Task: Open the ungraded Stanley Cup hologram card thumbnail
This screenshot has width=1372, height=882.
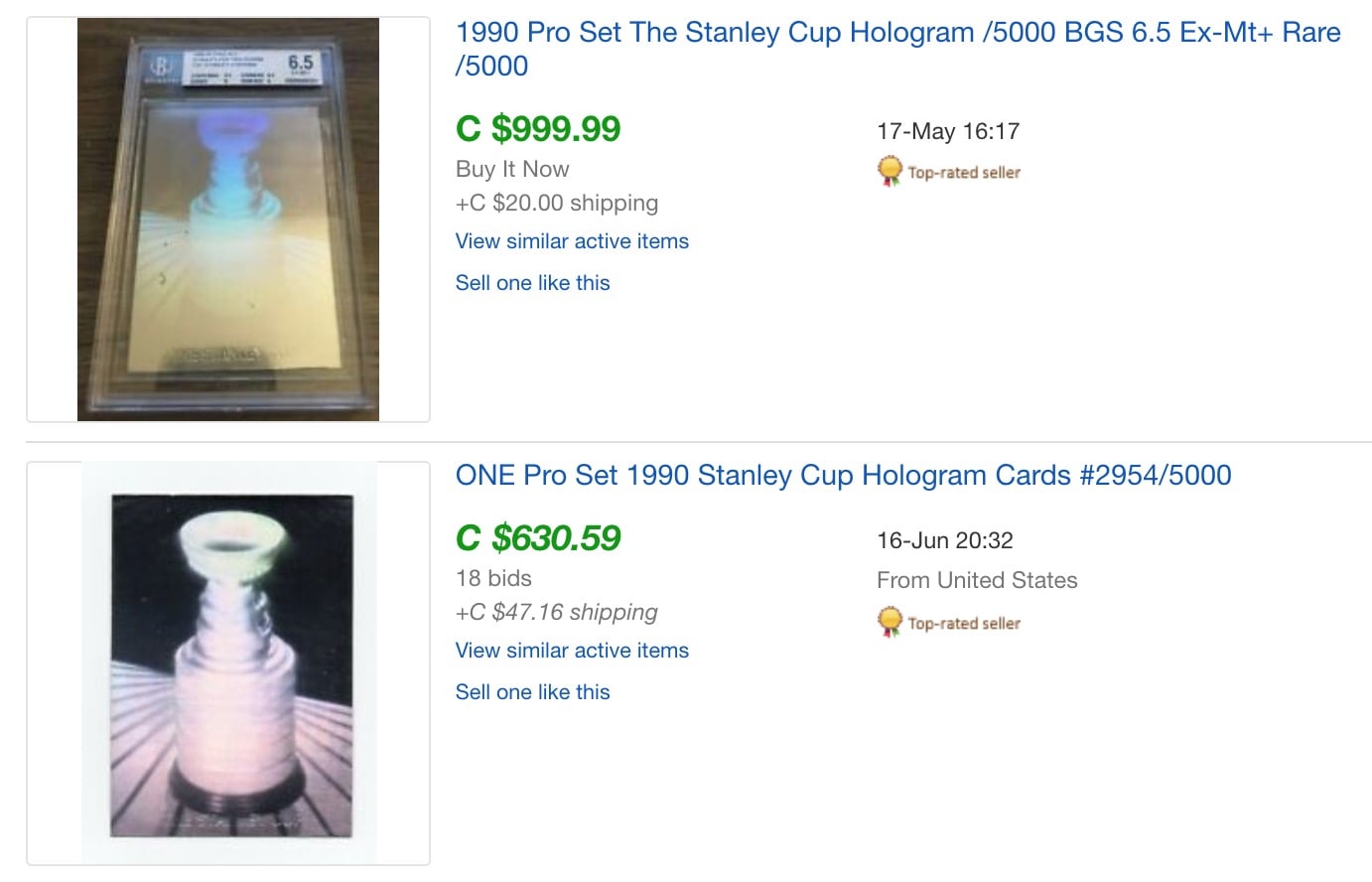Action: [230, 663]
